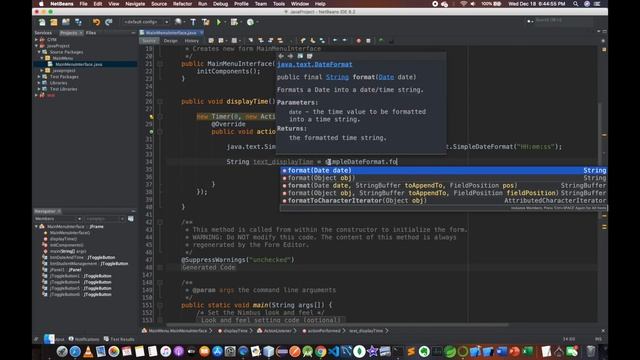
Task: Click the String link in the Javadoc popup
Action: tap(337, 77)
